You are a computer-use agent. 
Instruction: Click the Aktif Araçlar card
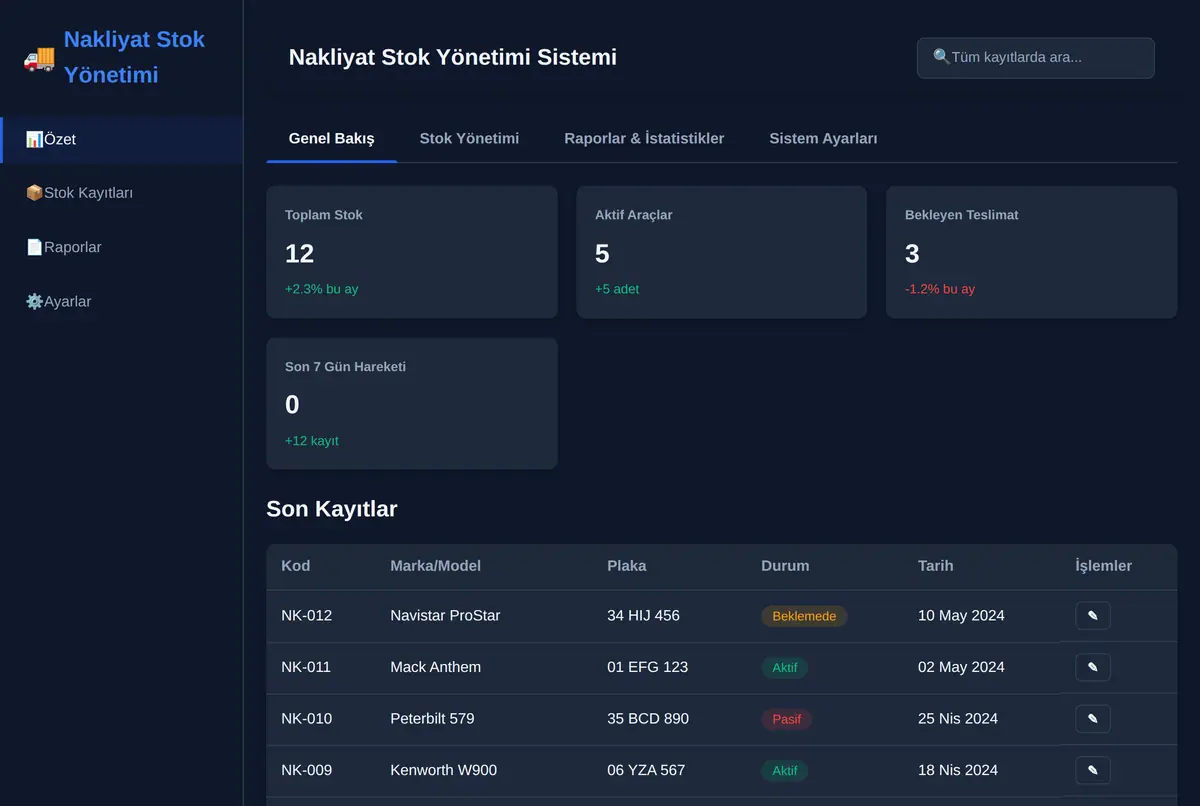point(722,252)
